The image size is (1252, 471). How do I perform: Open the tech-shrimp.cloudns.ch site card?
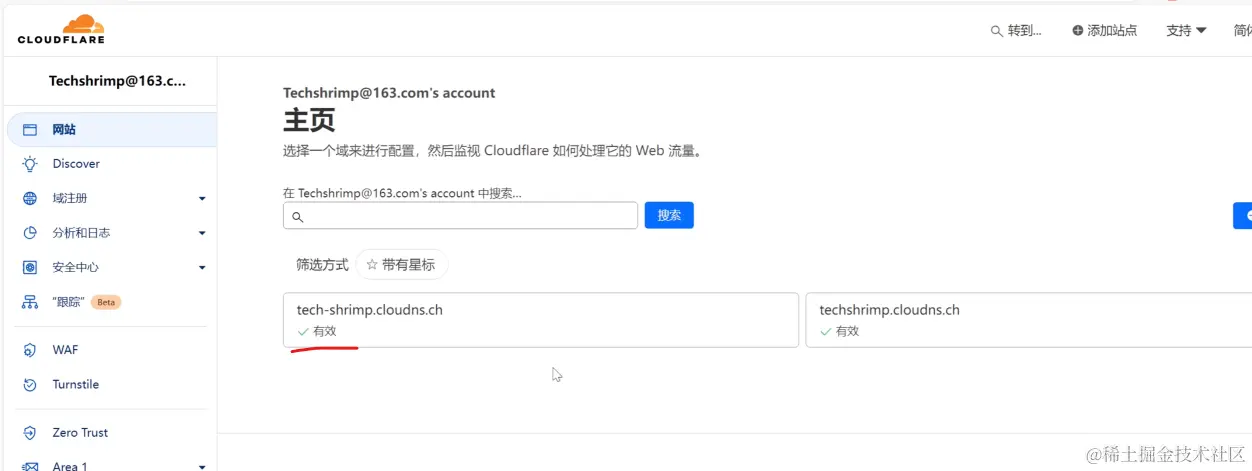541,320
